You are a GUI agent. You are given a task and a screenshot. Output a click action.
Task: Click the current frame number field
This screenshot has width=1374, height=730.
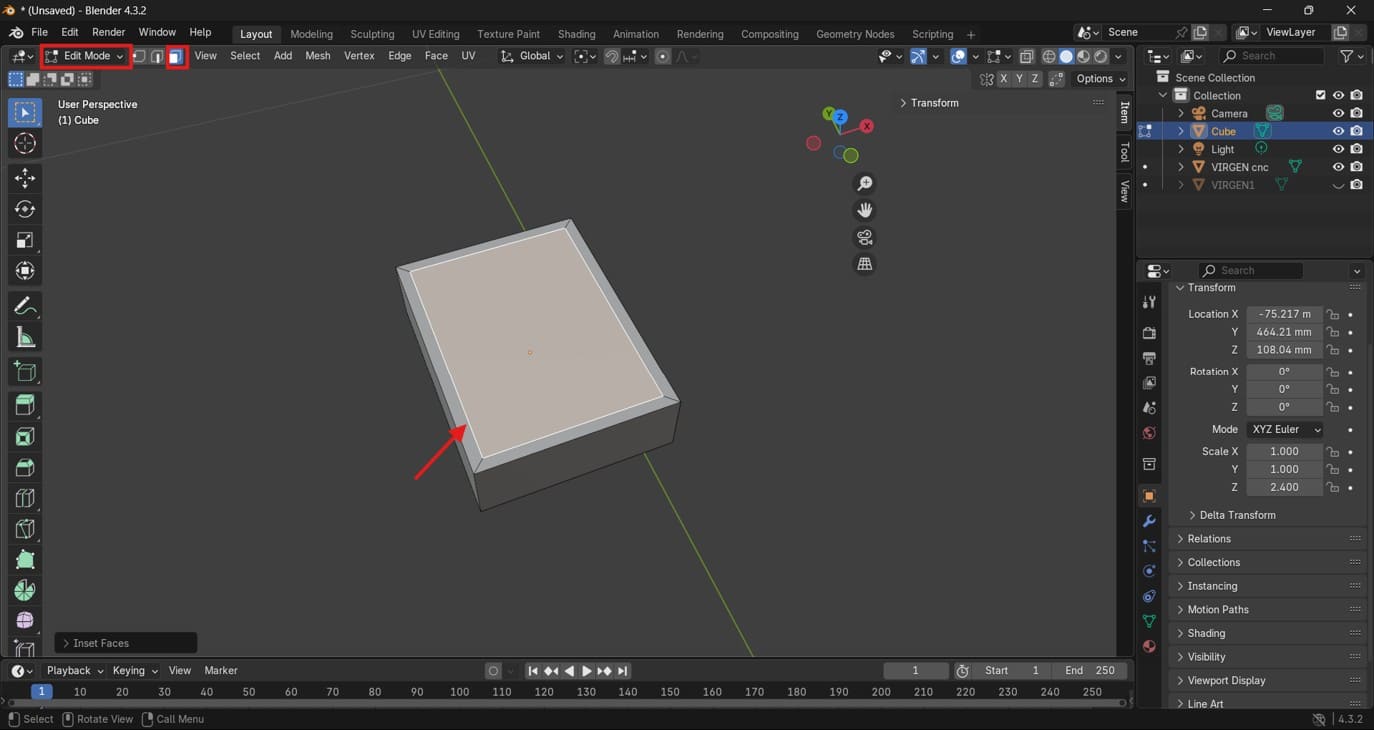coord(916,671)
